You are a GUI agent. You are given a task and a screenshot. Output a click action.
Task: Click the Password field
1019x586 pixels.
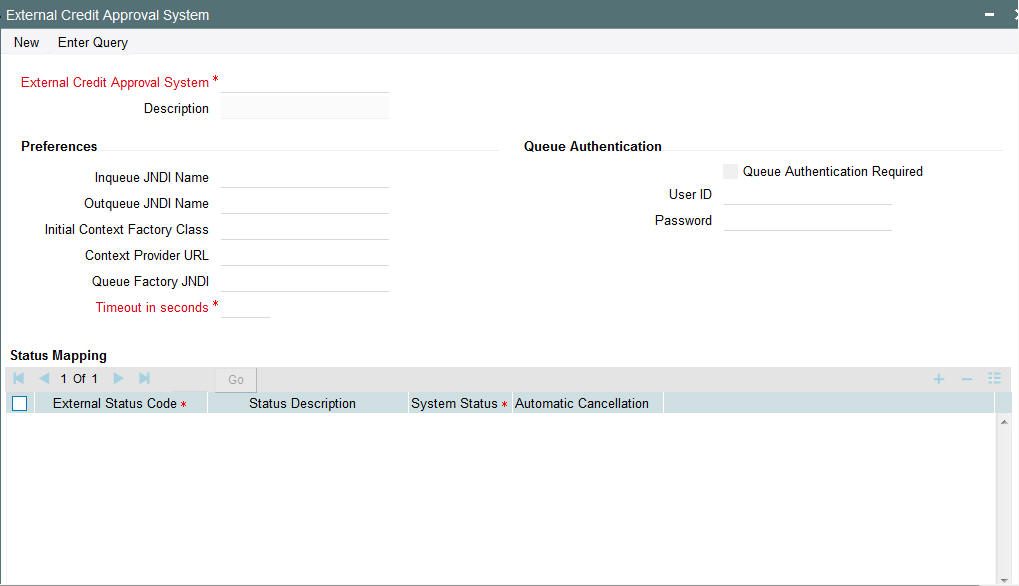click(x=808, y=220)
